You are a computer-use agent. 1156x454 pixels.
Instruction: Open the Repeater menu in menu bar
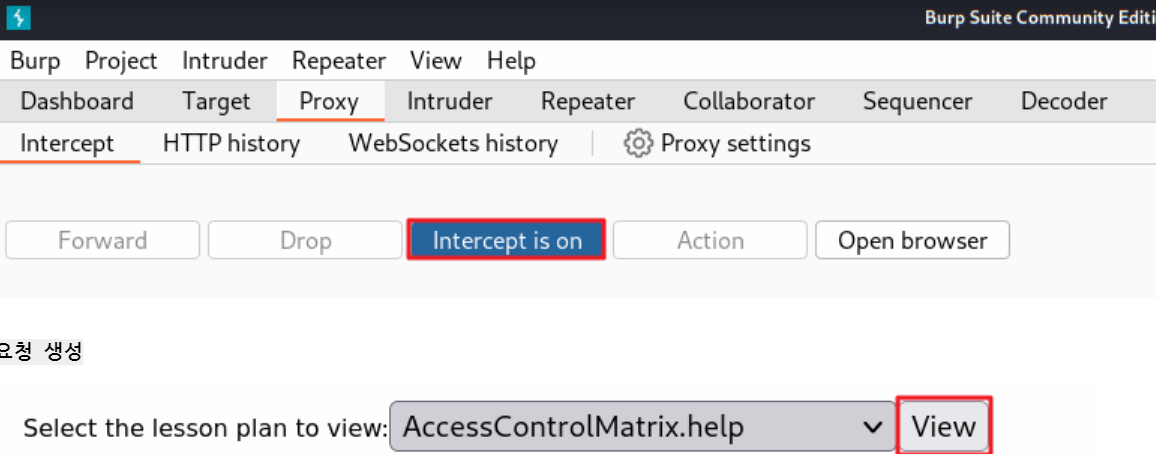pyautogui.click(x=338, y=60)
